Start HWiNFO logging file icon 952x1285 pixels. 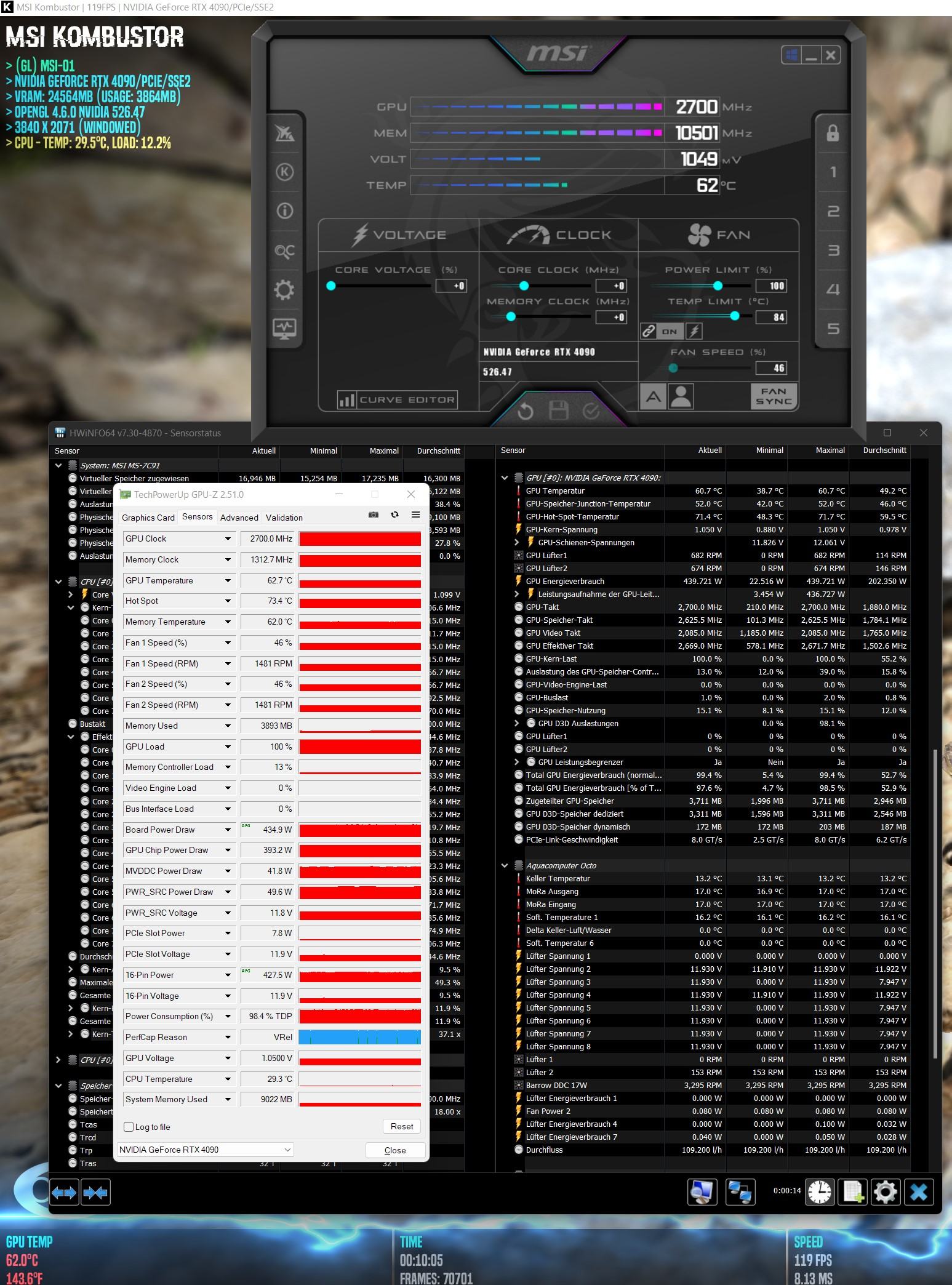coord(852,1192)
